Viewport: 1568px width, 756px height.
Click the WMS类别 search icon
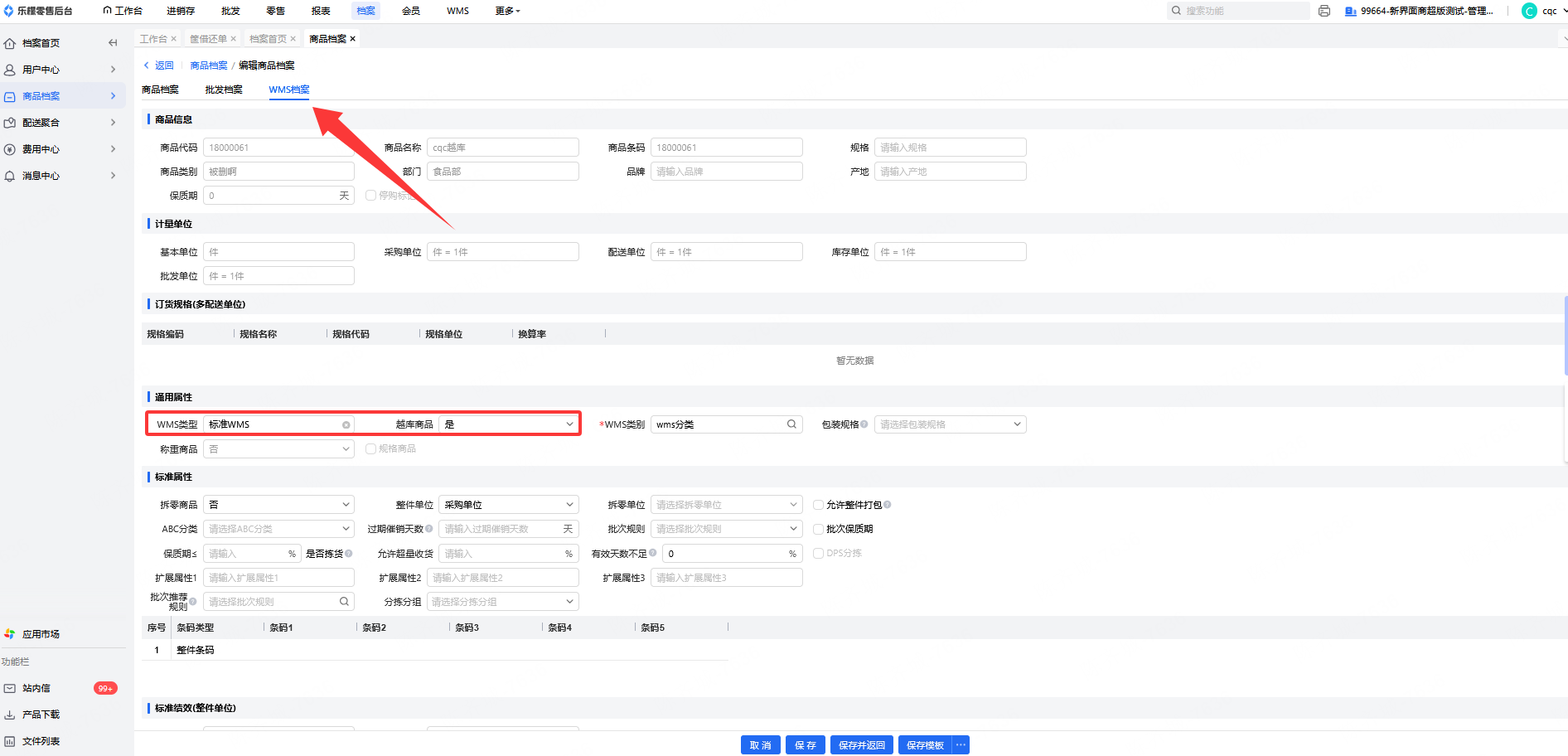point(791,424)
